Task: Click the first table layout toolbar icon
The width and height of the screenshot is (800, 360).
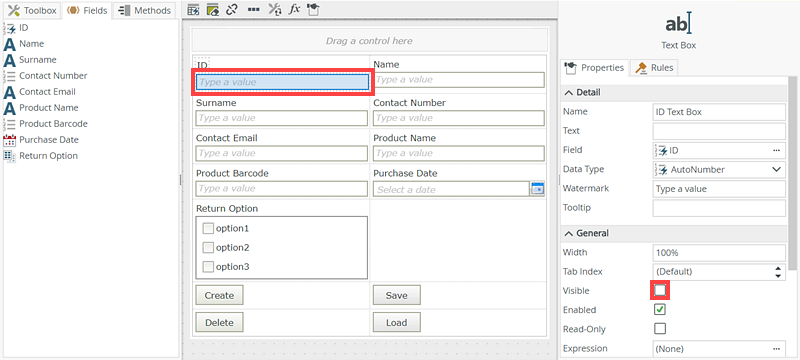Action: tap(193, 9)
